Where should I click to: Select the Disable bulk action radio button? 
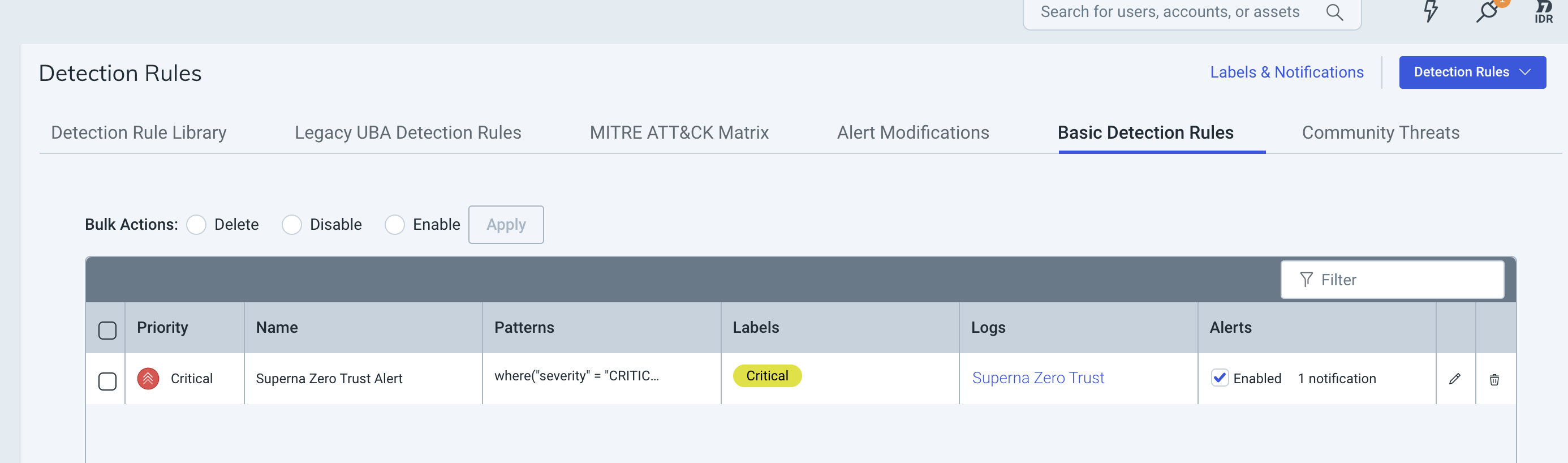[292, 225]
